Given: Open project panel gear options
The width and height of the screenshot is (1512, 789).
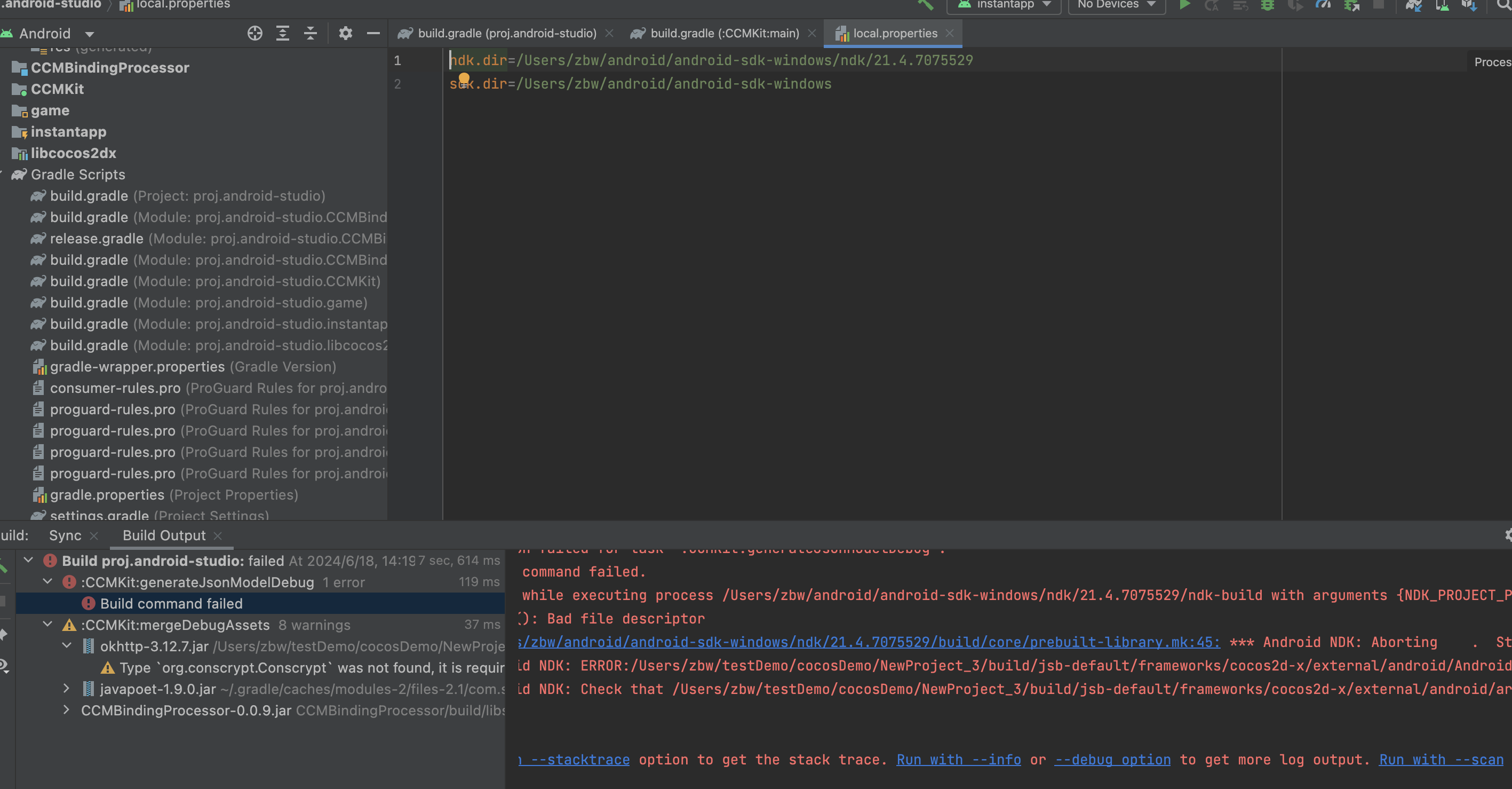Looking at the screenshot, I should click(x=345, y=34).
